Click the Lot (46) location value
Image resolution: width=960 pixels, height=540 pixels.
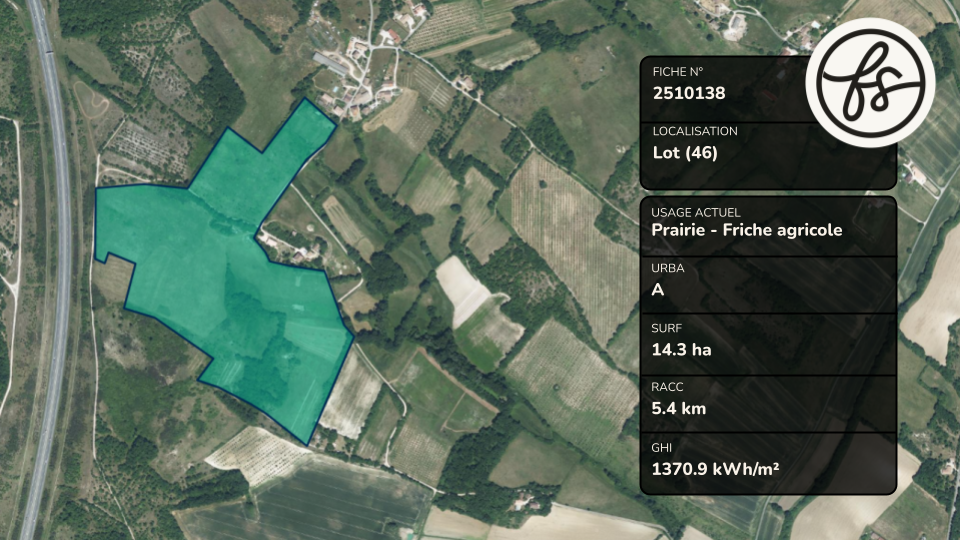[684, 152]
